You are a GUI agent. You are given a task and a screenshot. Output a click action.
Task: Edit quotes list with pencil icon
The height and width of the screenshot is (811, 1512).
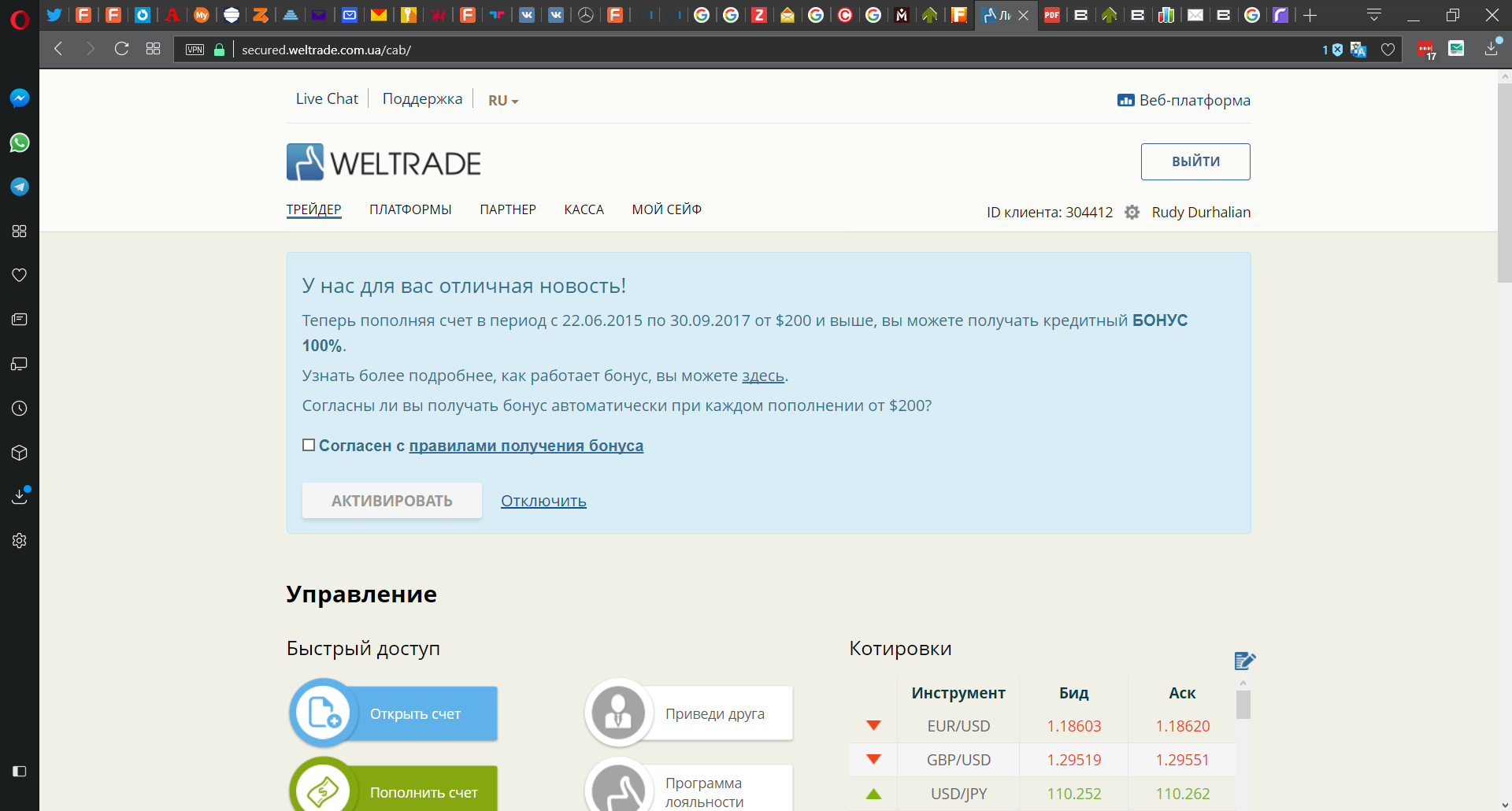(x=1244, y=661)
